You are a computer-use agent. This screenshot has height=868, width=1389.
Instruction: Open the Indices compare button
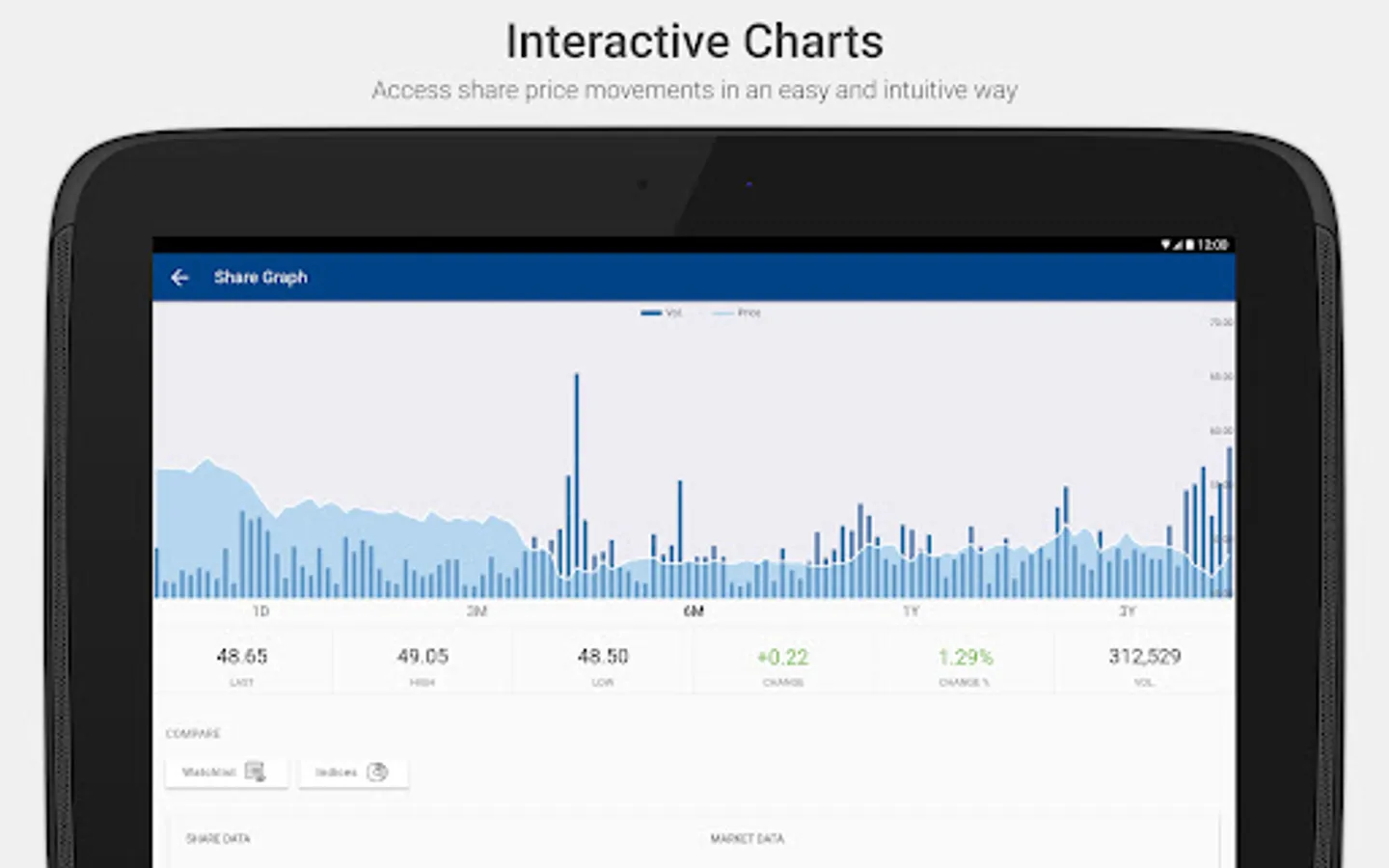pos(353,773)
